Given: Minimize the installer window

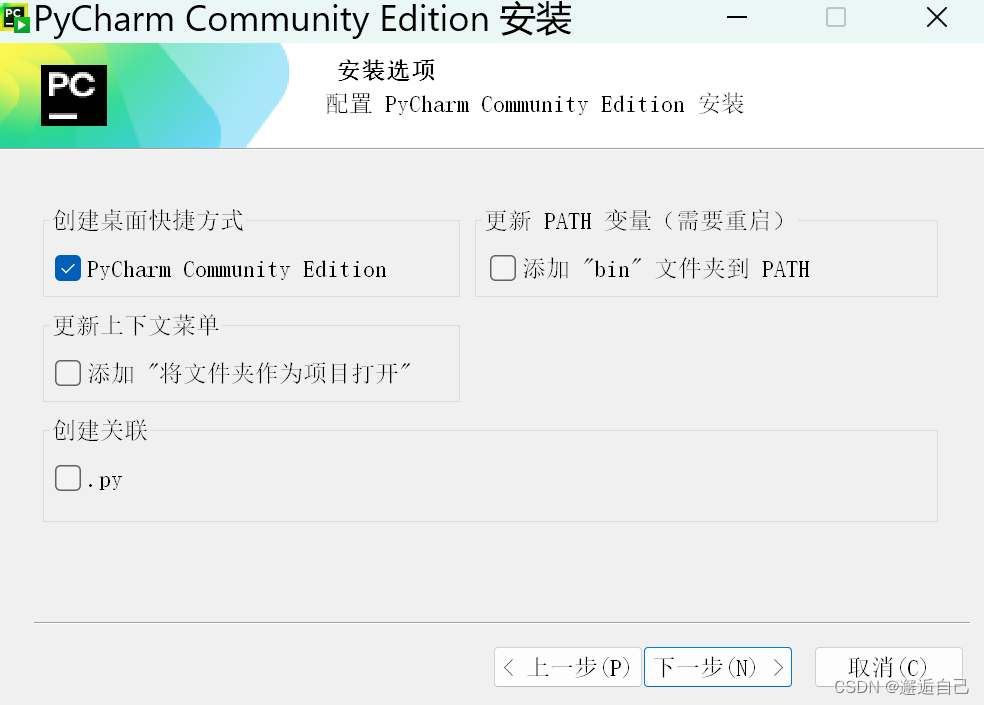Looking at the screenshot, I should coord(736,18).
